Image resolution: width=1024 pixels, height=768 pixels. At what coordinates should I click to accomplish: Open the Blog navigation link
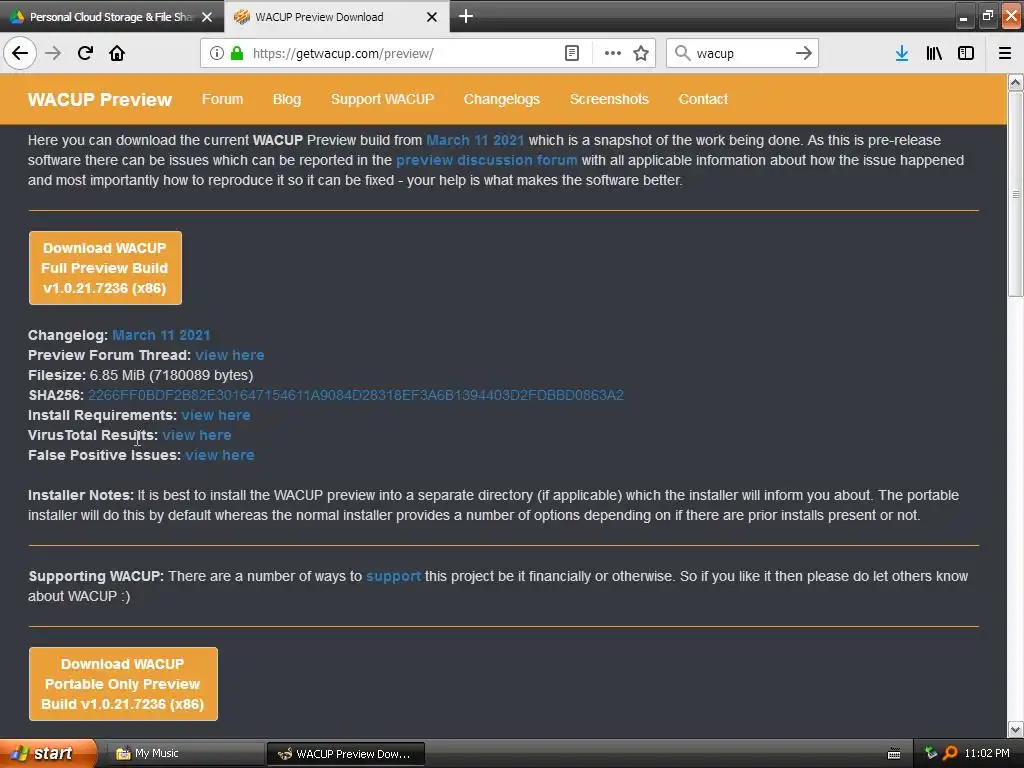(287, 99)
